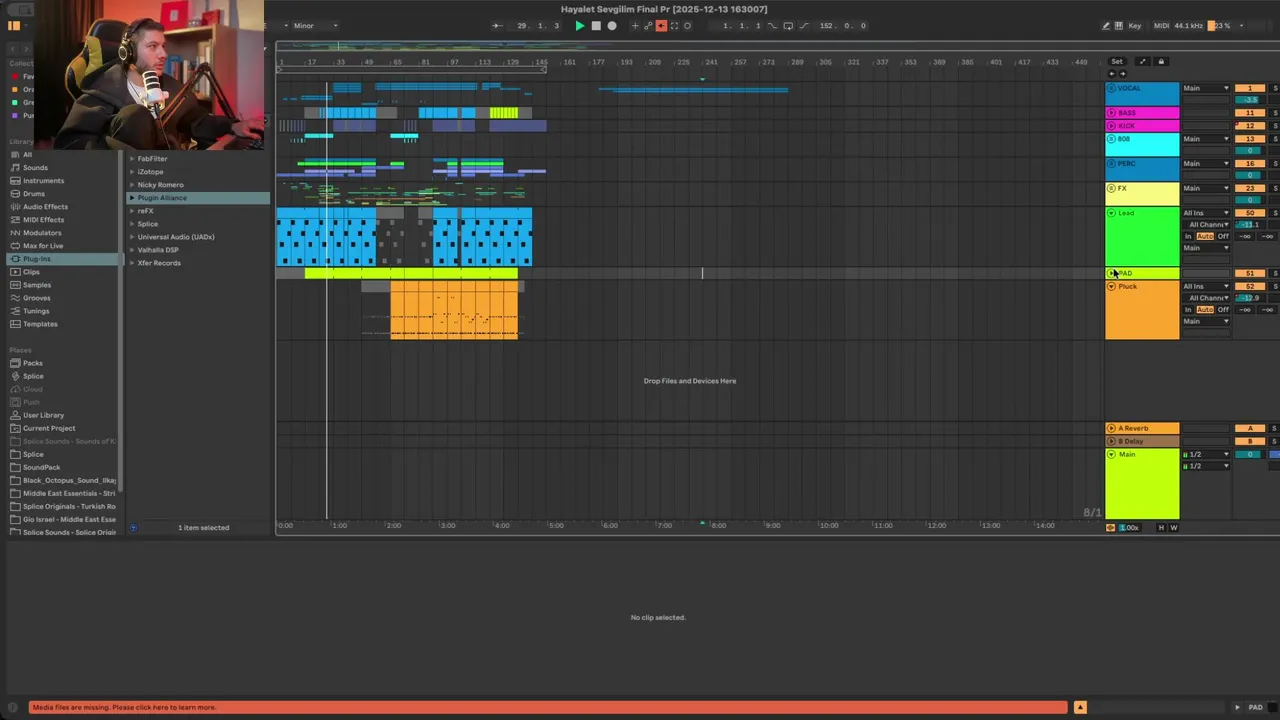Click the Set locator button

click(x=1117, y=62)
